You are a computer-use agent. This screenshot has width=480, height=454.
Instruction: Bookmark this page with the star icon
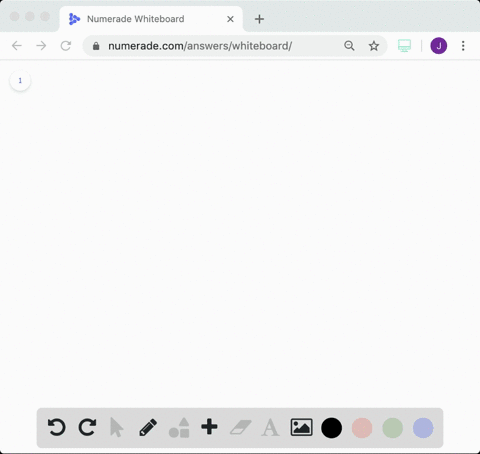[x=374, y=46]
